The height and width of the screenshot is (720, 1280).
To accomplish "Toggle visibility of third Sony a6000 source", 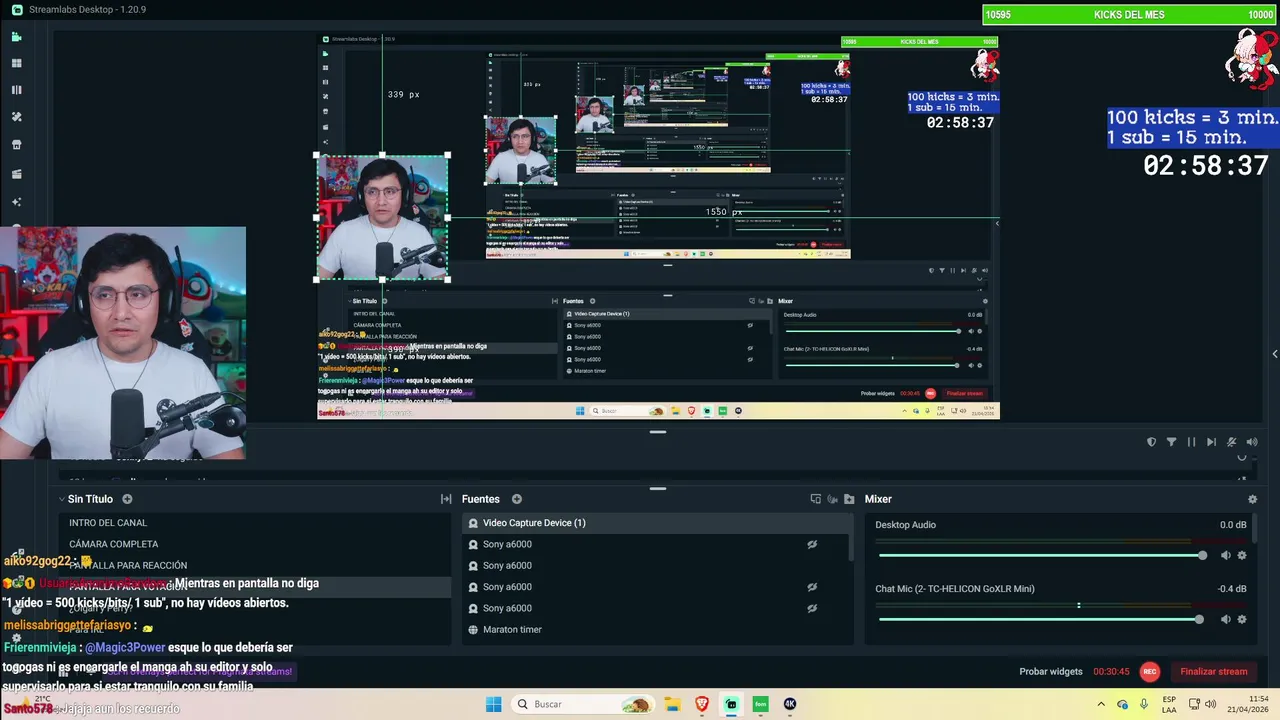I will click(812, 587).
